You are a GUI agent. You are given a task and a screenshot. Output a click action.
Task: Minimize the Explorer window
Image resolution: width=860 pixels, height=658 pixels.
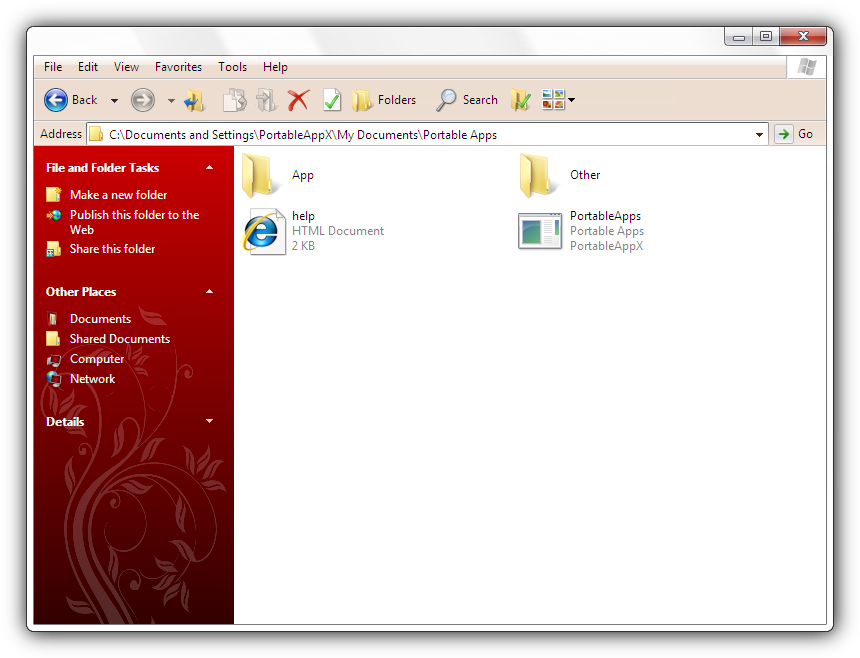click(739, 37)
